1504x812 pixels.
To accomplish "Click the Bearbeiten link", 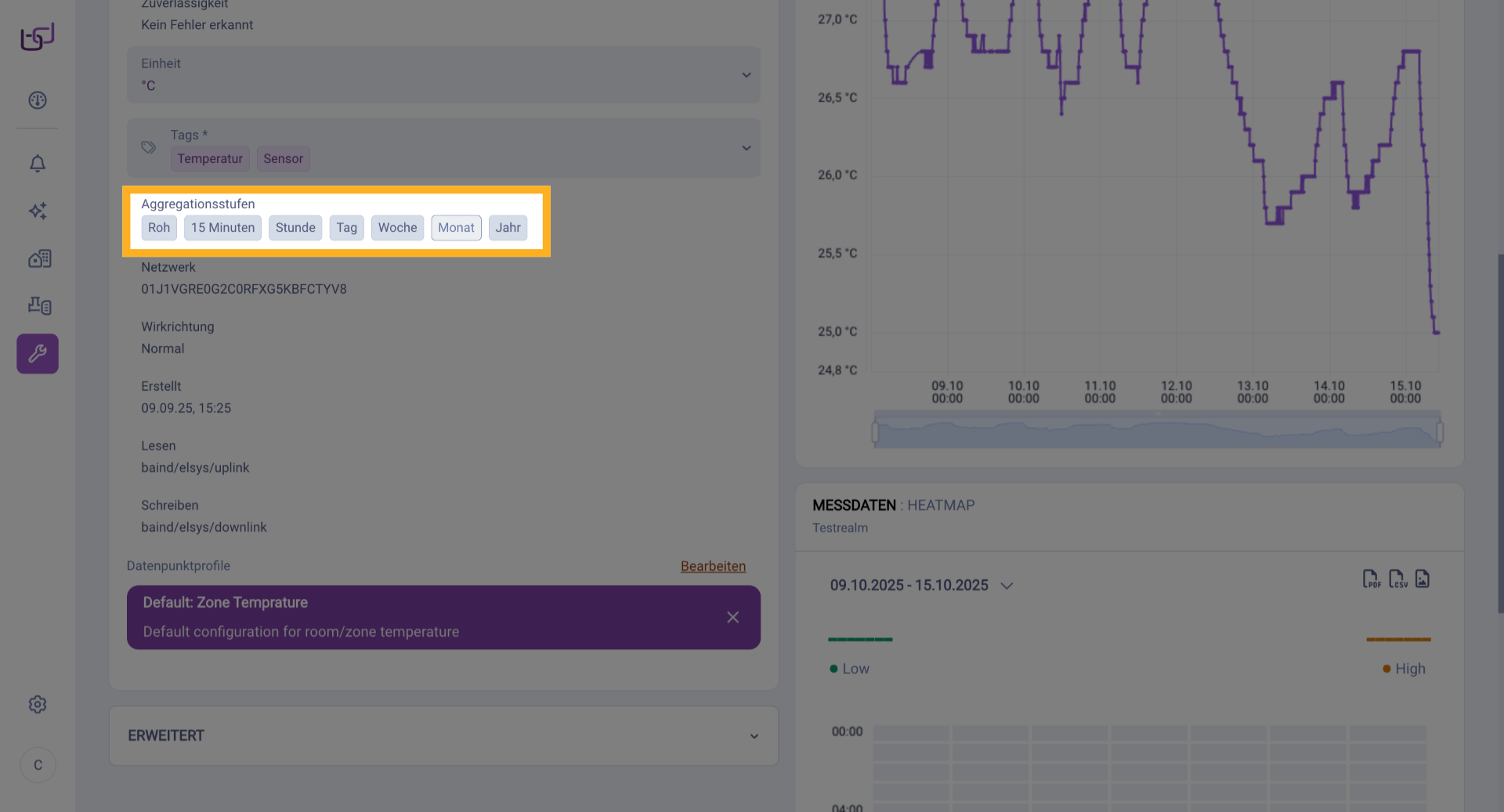I will coord(713,566).
